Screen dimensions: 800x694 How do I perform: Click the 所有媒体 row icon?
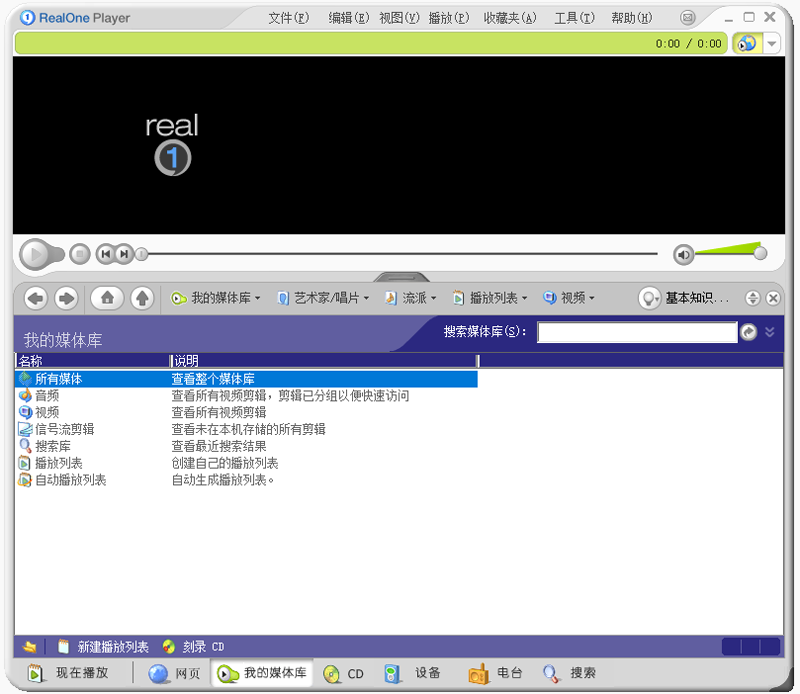(x=25, y=378)
